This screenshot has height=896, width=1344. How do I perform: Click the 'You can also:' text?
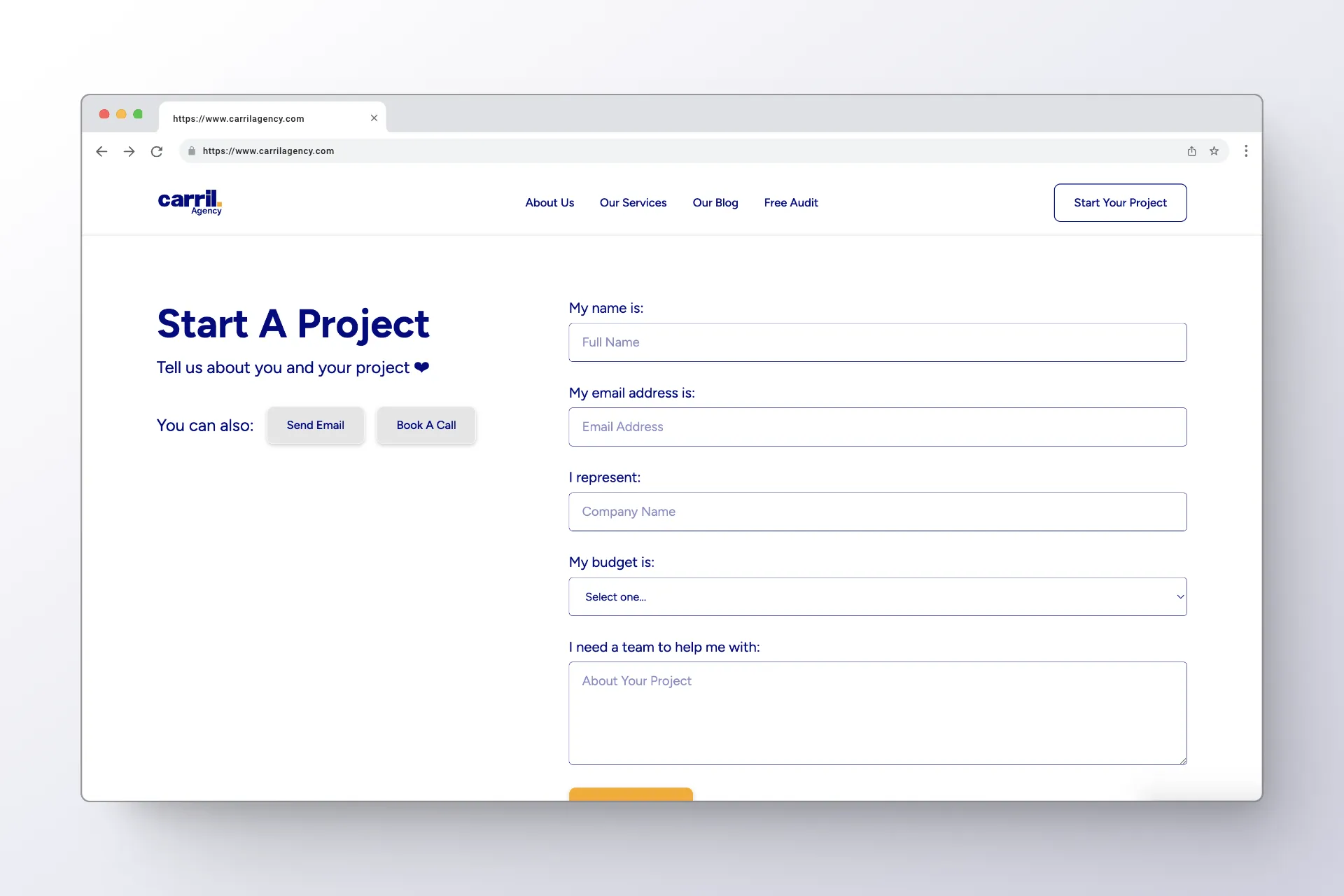click(x=205, y=426)
